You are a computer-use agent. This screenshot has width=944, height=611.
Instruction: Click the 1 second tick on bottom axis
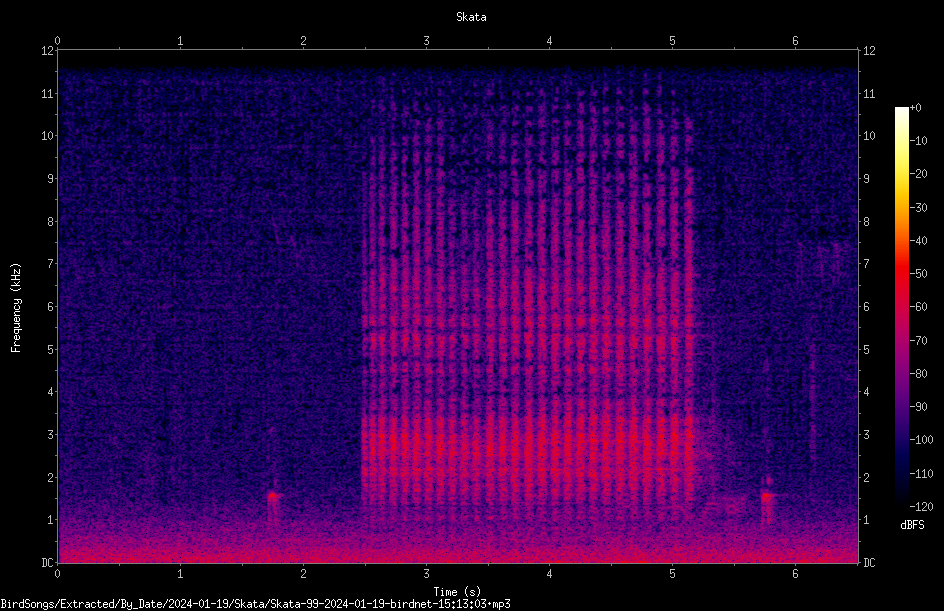pos(180,574)
